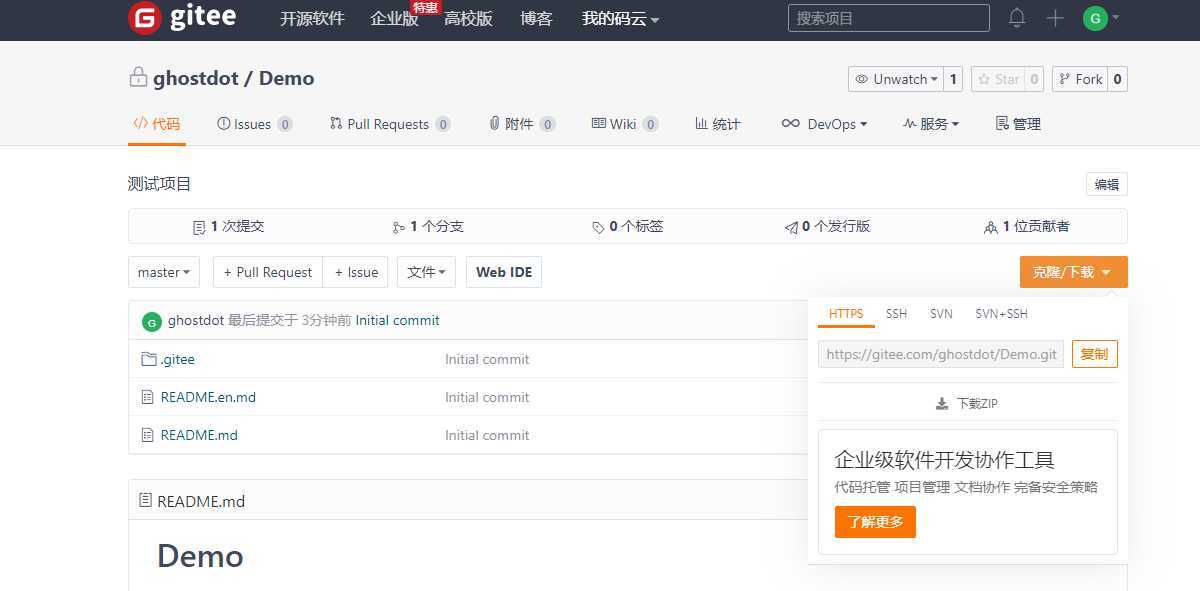This screenshot has width=1200, height=591.
Task: Click the 搜索项目 search field
Action: pyautogui.click(x=889, y=18)
